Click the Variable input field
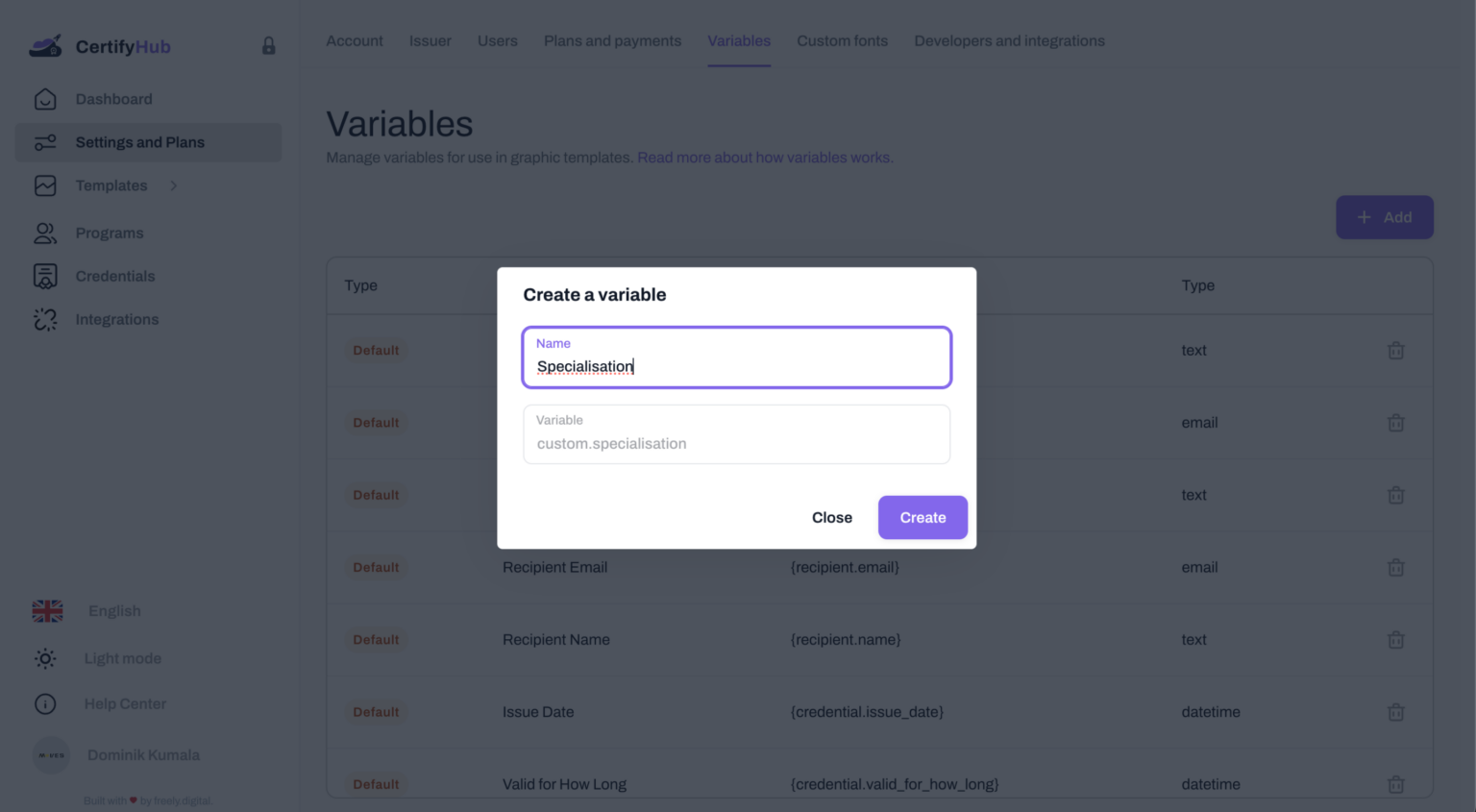The height and width of the screenshot is (812, 1476). pos(736,434)
